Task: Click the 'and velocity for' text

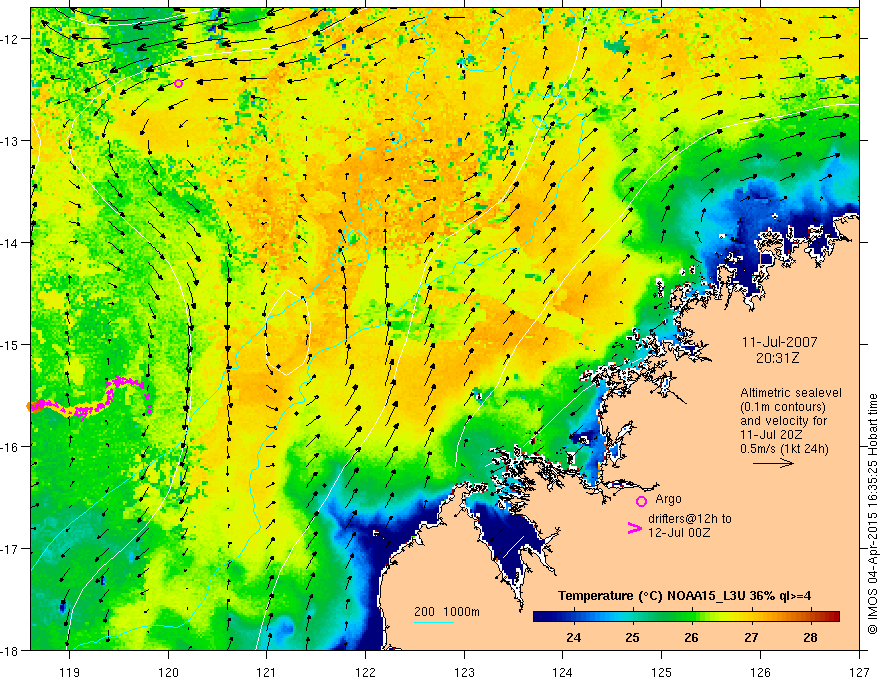Action: (783, 421)
